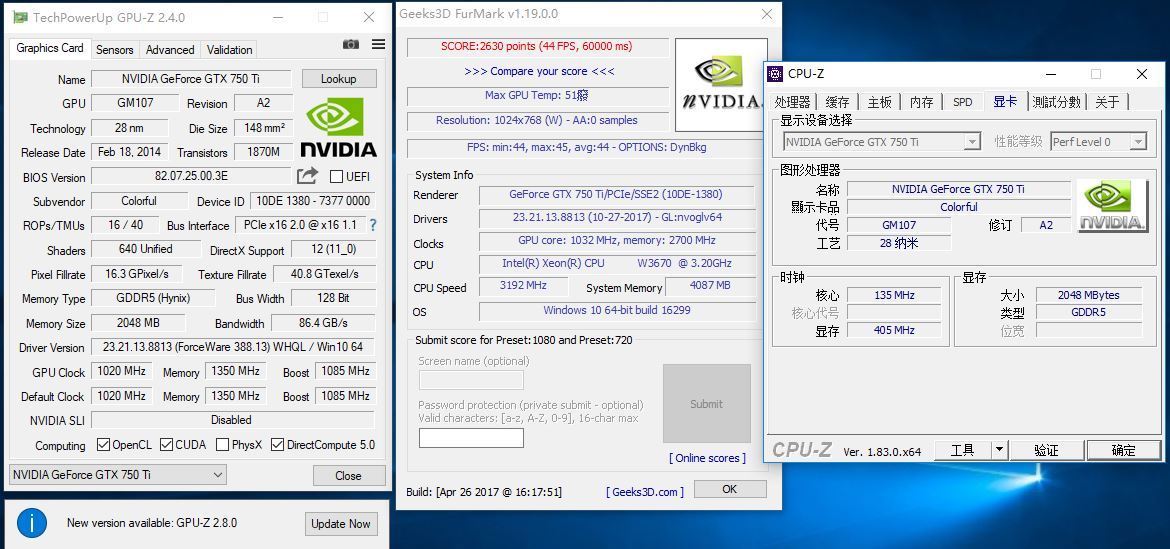
Task: Click blue info icon in update notification
Action: pyautogui.click(x=32, y=523)
